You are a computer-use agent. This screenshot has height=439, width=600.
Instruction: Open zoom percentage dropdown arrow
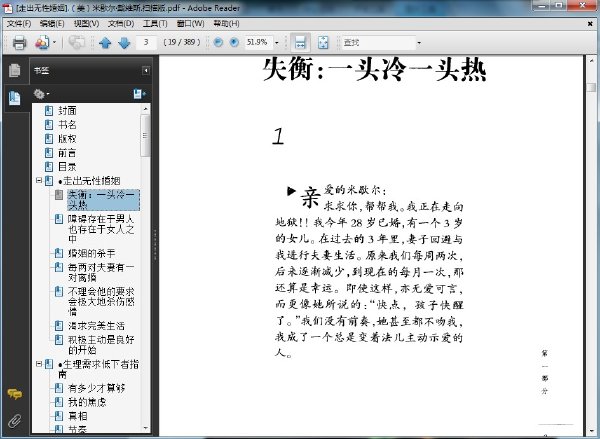point(277,42)
